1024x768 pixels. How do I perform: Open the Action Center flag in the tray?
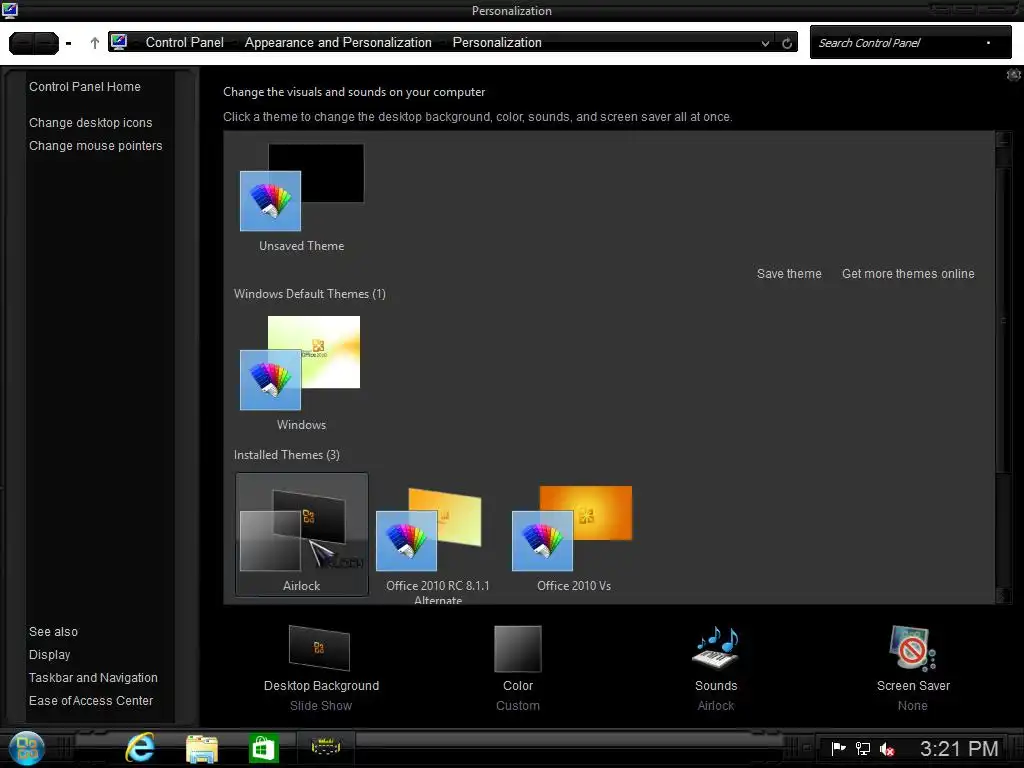pos(838,748)
